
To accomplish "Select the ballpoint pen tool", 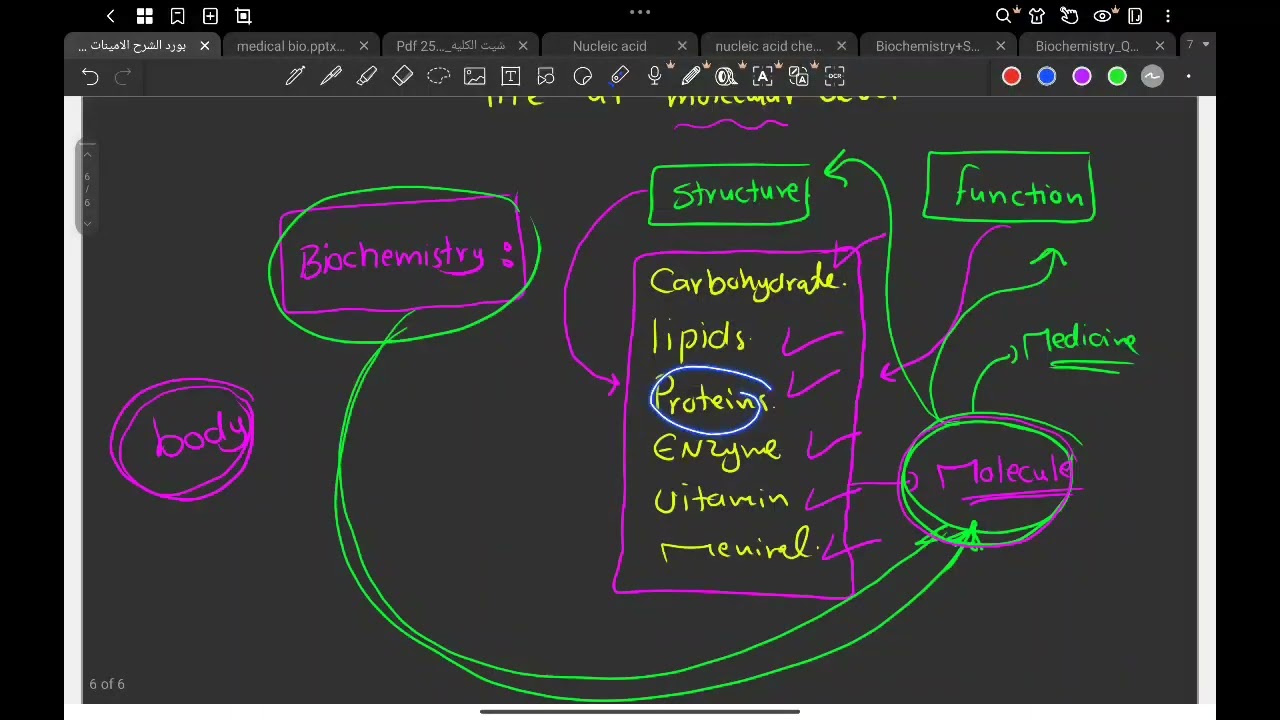I will (x=295, y=76).
